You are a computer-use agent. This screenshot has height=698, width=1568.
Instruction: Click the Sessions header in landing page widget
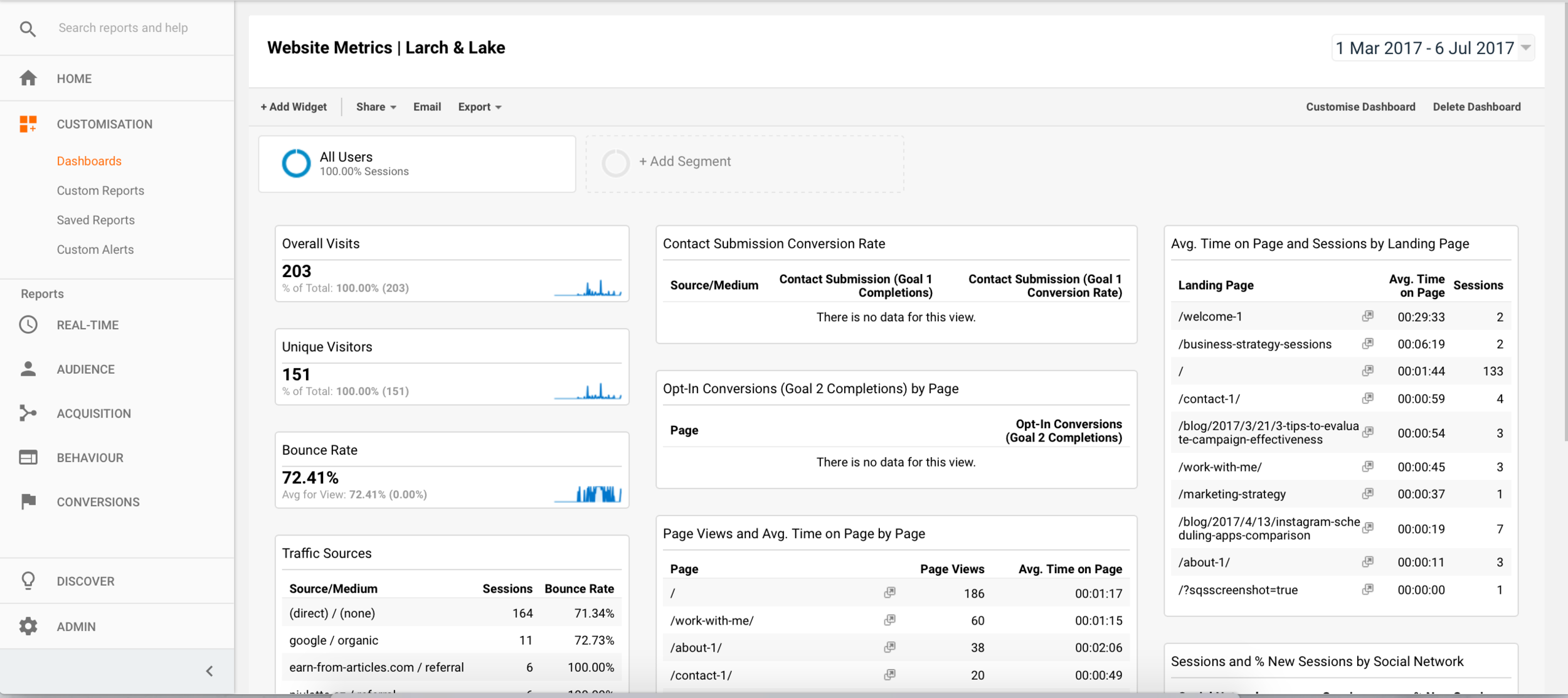pyautogui.click(x=1478, y=285)
